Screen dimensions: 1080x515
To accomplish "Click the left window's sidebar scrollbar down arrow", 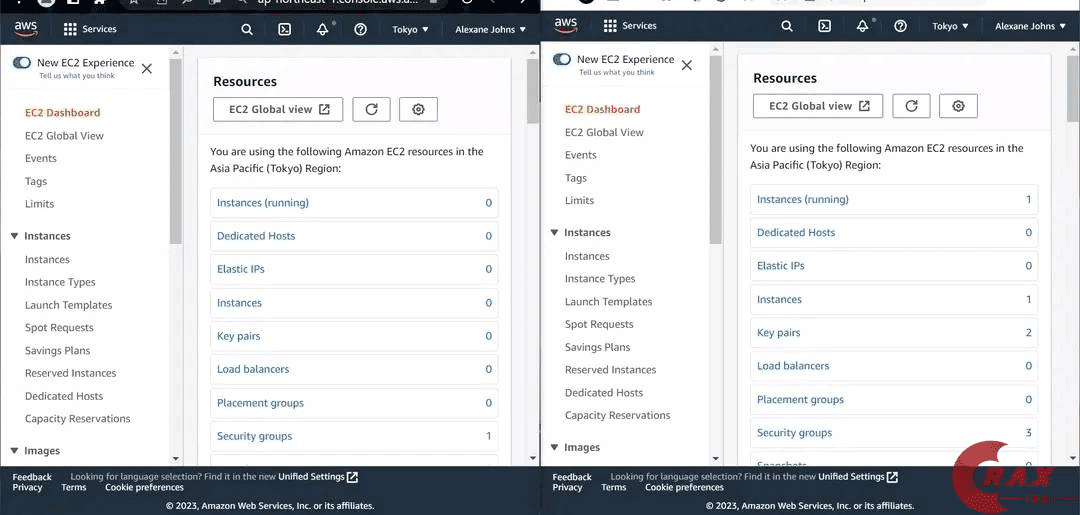I will pyautogui.click(x=176, y=458).
